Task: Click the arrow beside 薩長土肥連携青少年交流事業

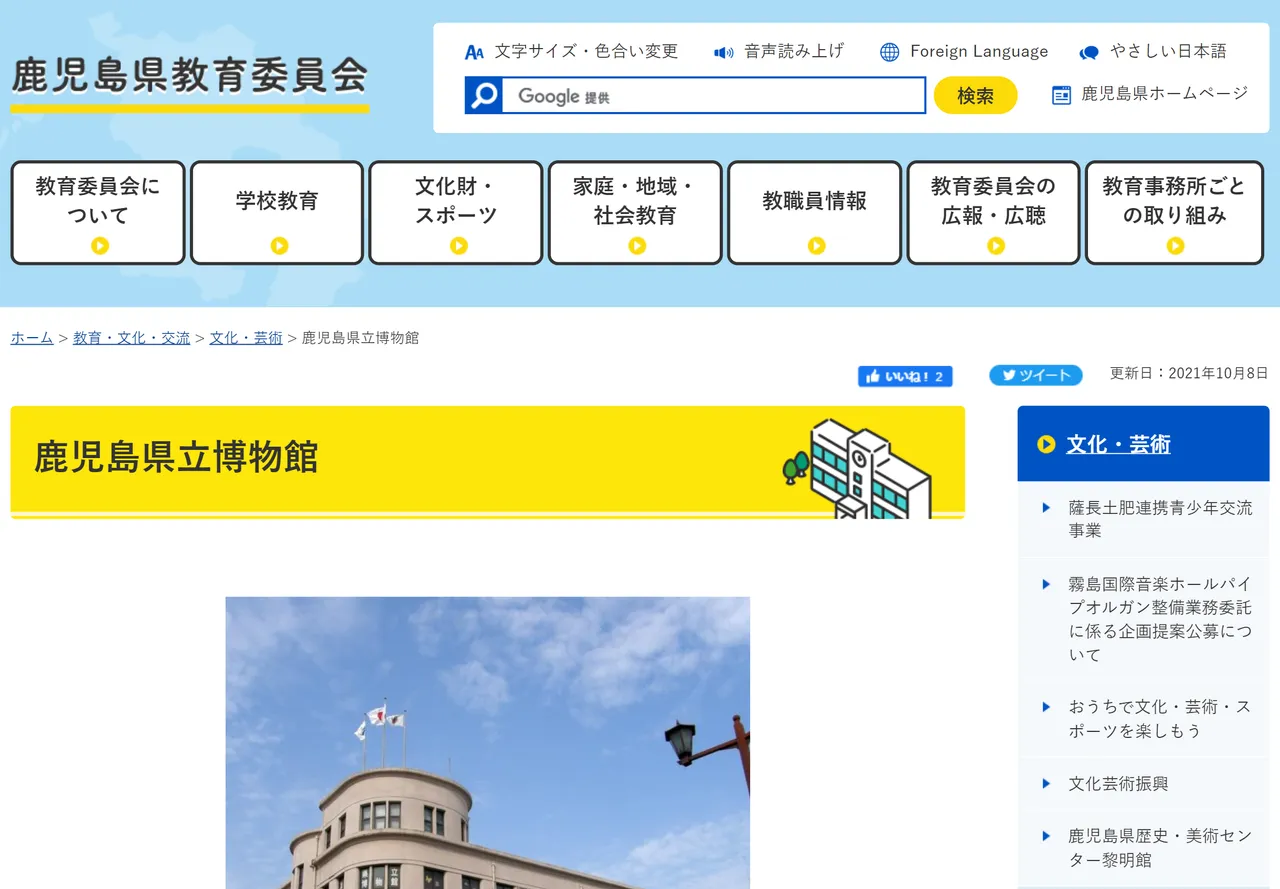Action: click(1046, 508)
